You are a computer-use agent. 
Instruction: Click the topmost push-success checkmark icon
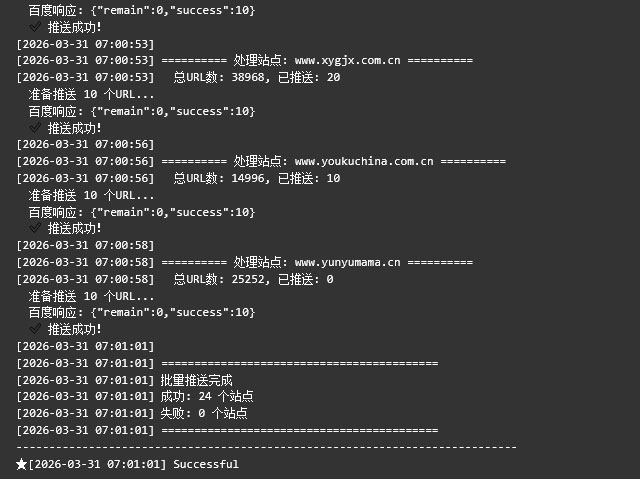(x=36, y=27)
